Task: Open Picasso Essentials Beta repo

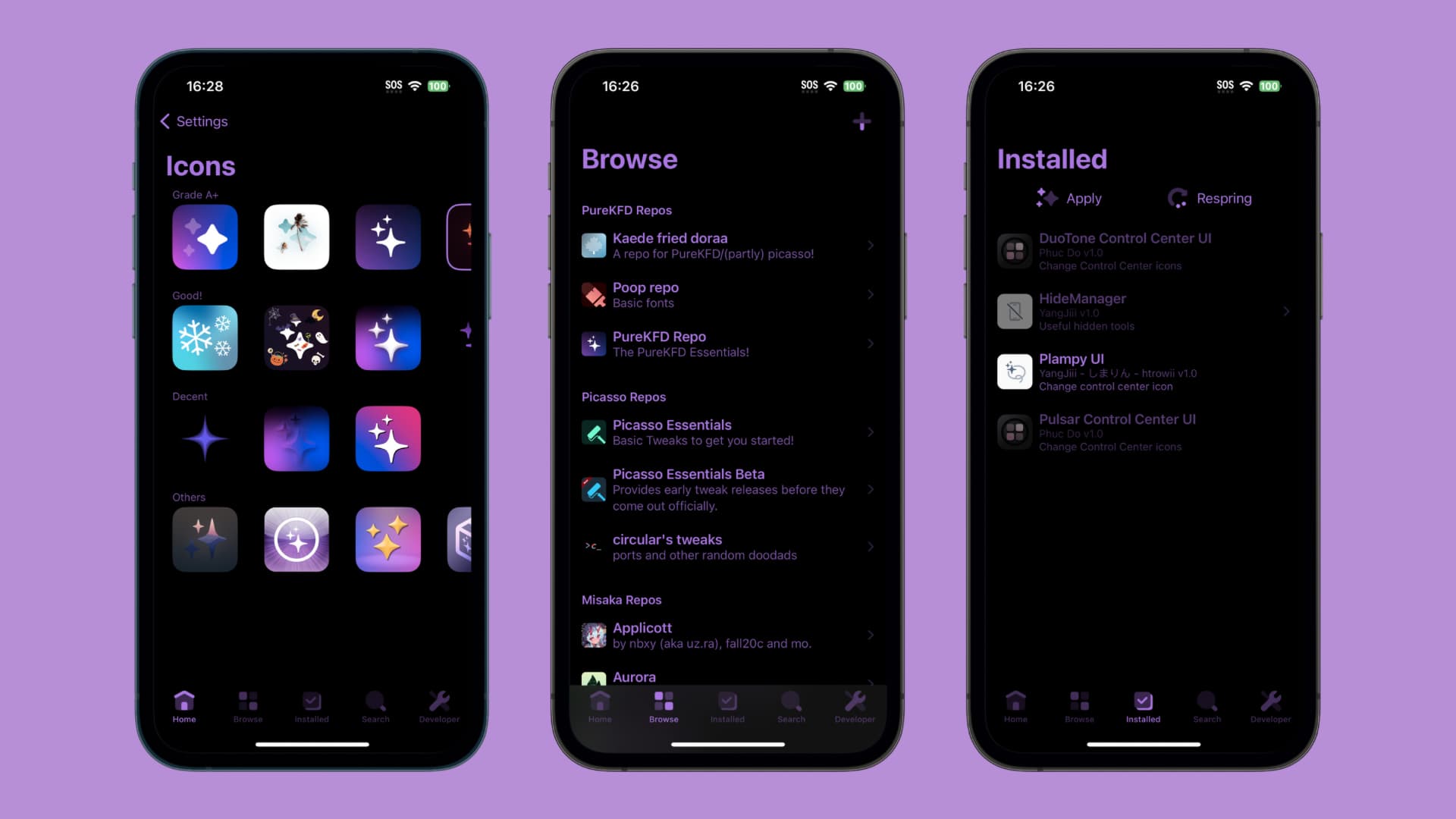Action: click(x=727, y=489)
